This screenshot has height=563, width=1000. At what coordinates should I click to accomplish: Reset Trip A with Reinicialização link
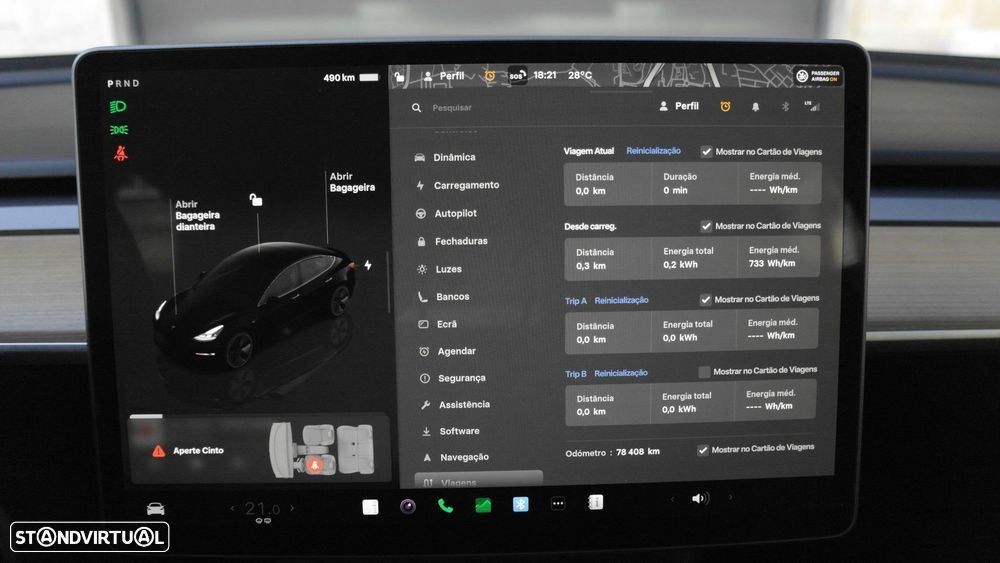[621, 300]
